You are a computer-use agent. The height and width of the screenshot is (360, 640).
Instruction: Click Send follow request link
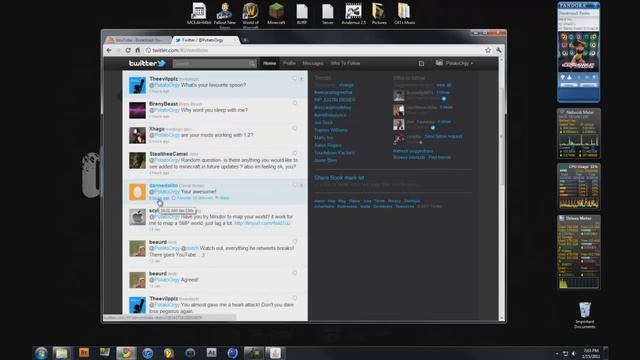pyautogui.click(x=443, y=136)
